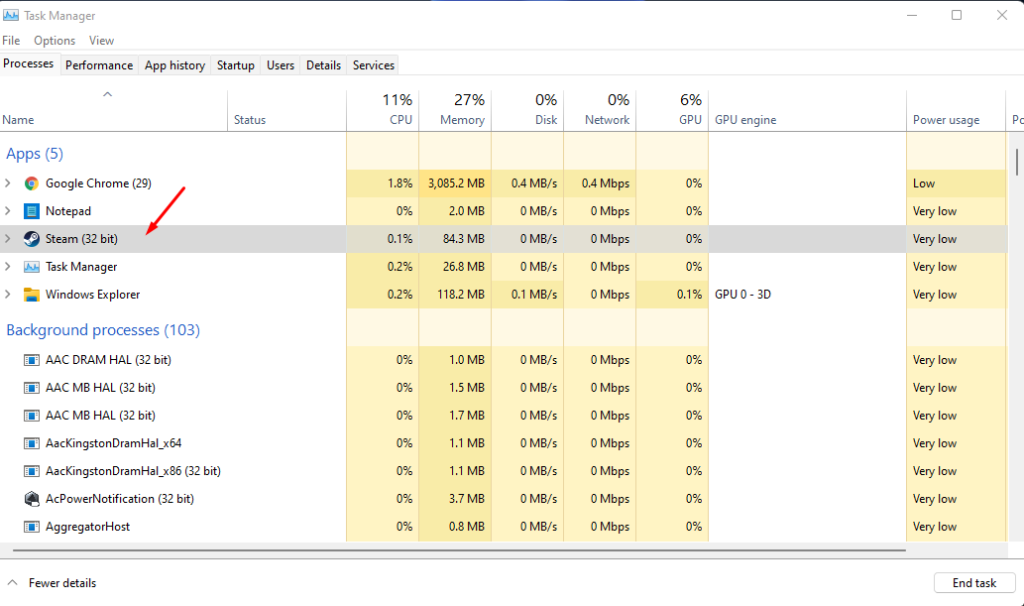The width and height of the screenshot is (1024, 606).
Task: Click the vertical scrollbar thumb
Action: pos(1017,162)
